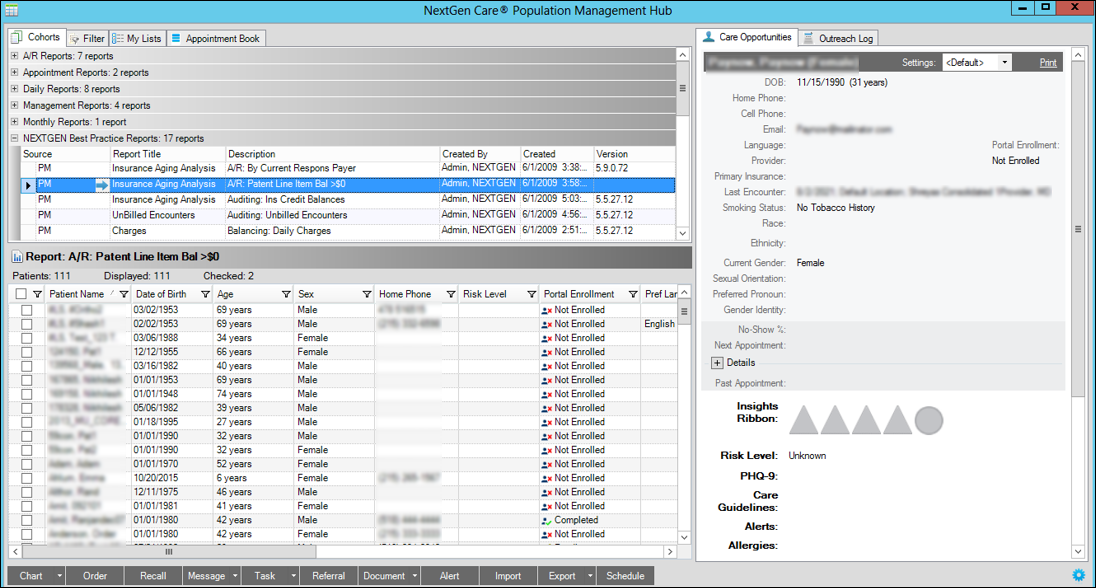The height and width of the screenshot is (588, 1096).
Task: Check the patient born 03/16/1982
Action: [27, 366]
